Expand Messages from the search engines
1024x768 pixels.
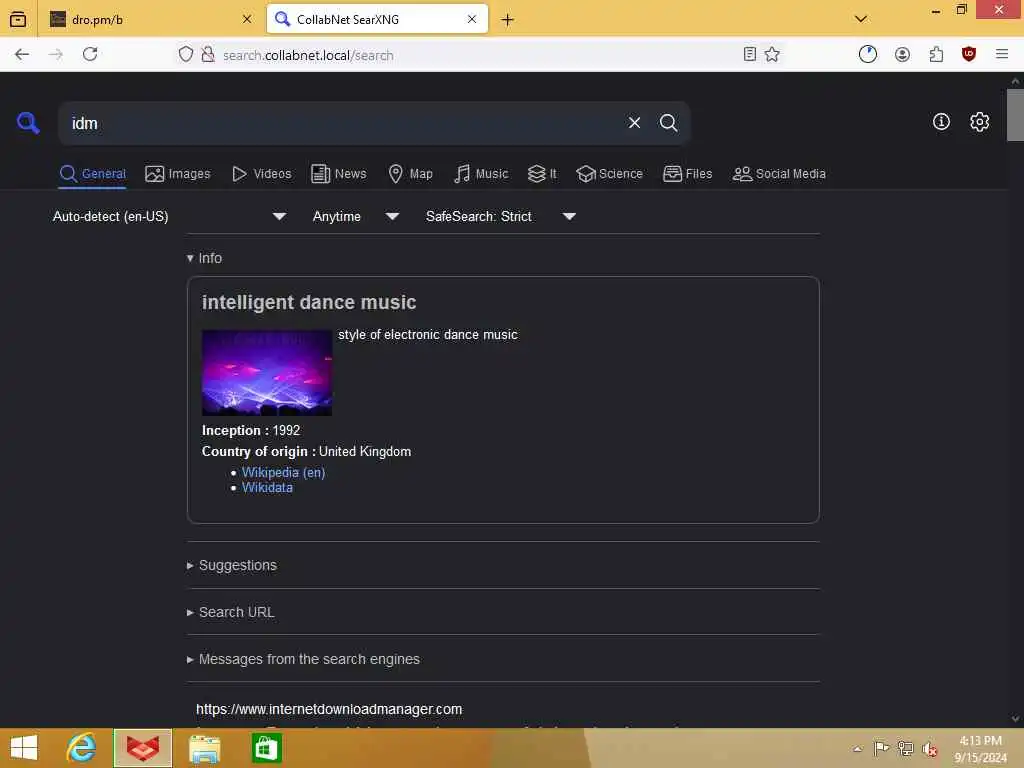point(303,660)
